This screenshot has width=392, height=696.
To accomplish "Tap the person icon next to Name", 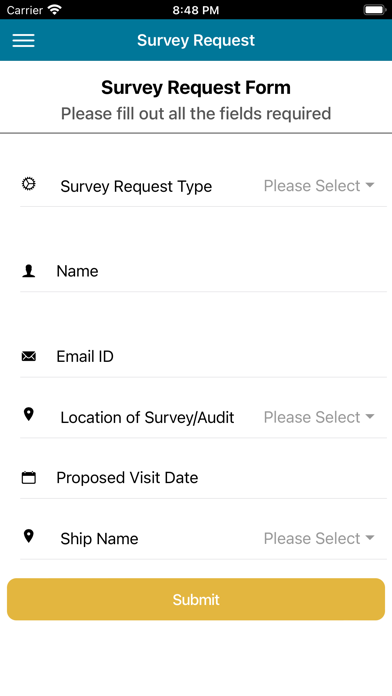I will [x=29, y=271].
